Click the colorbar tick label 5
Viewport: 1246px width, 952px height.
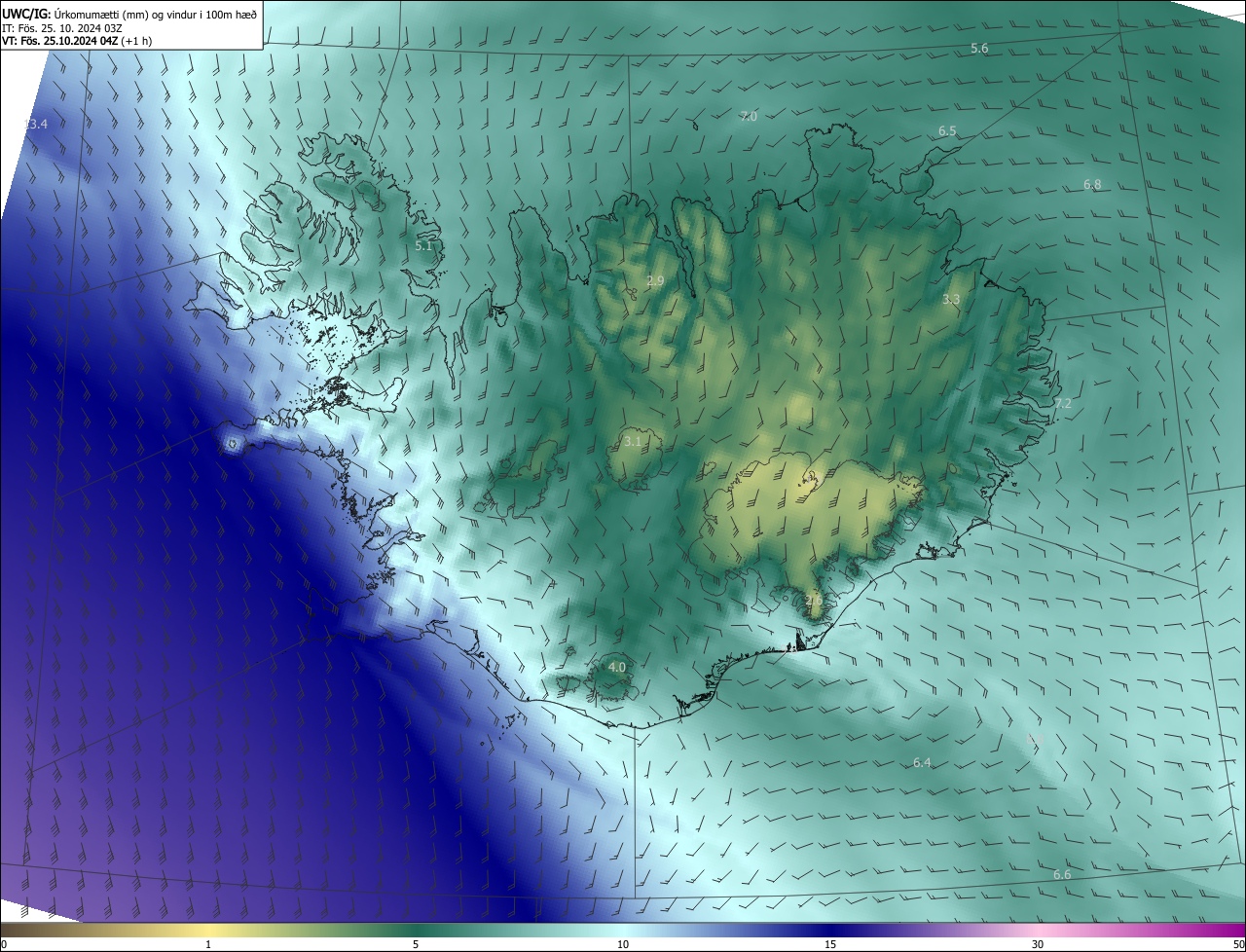tap(416, 945)
